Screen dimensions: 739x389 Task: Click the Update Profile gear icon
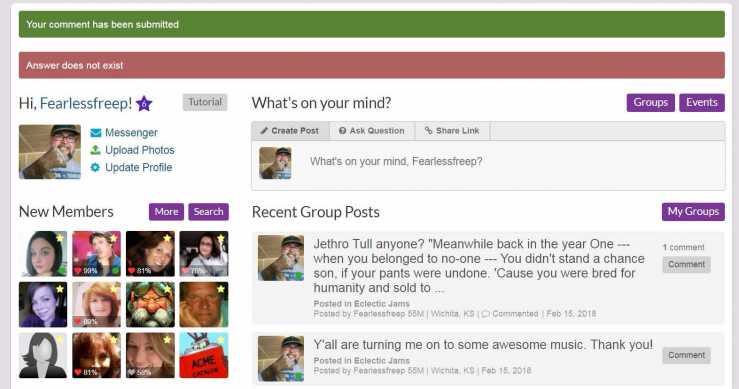coord(95,167)
